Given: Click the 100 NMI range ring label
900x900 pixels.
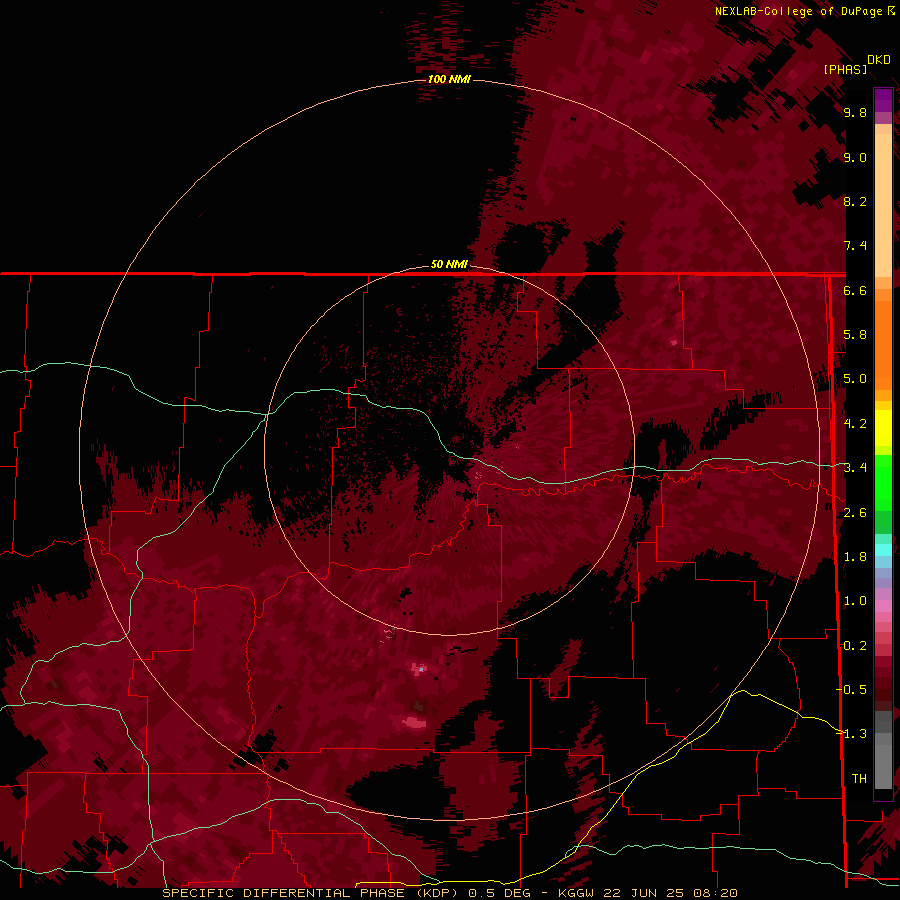Looking at the screenshot, I should tap(449, 79).
